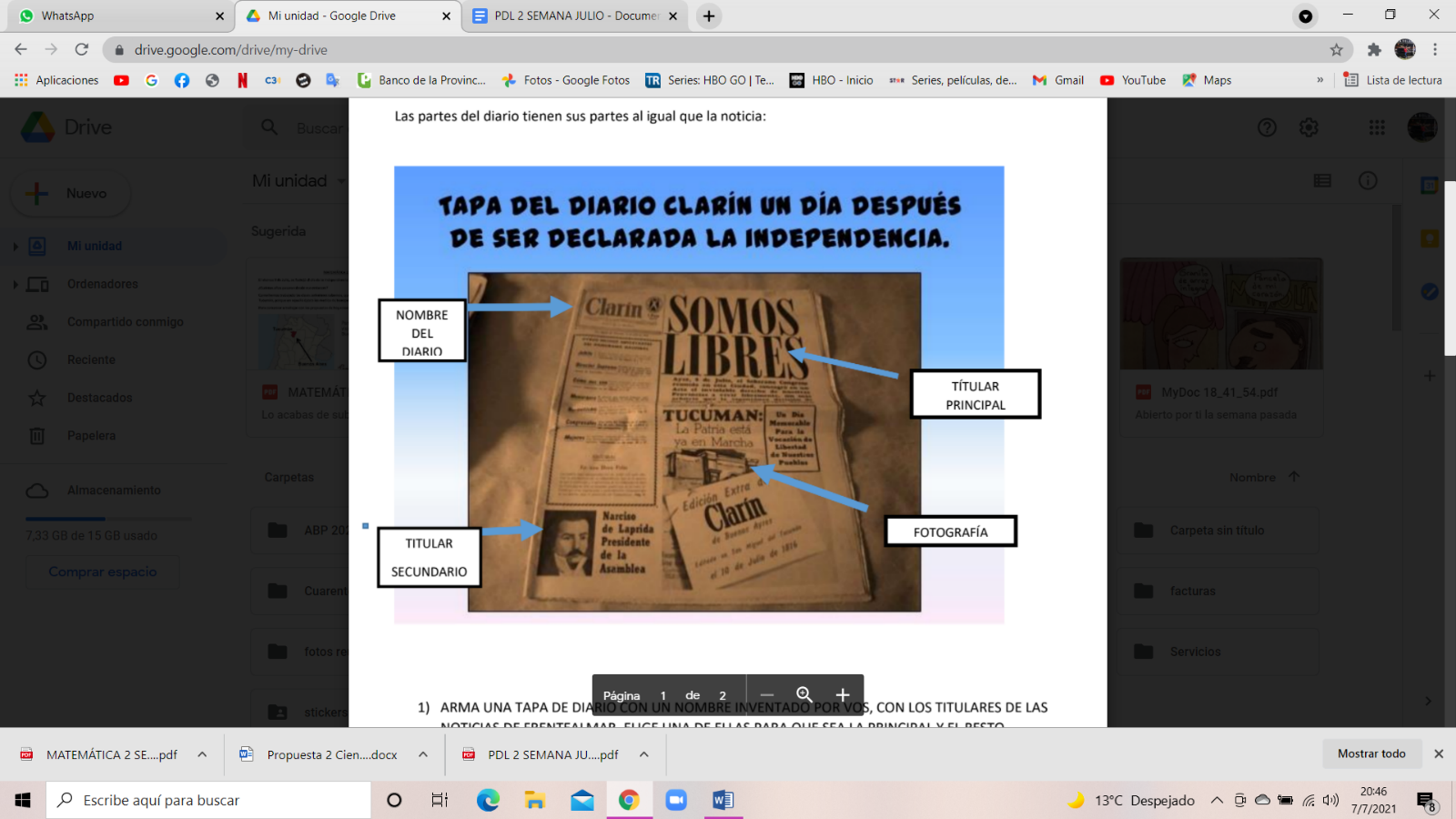Select the Mi unidad Google Drive tab
The image size is (1456, 819).
coord(349,15)
